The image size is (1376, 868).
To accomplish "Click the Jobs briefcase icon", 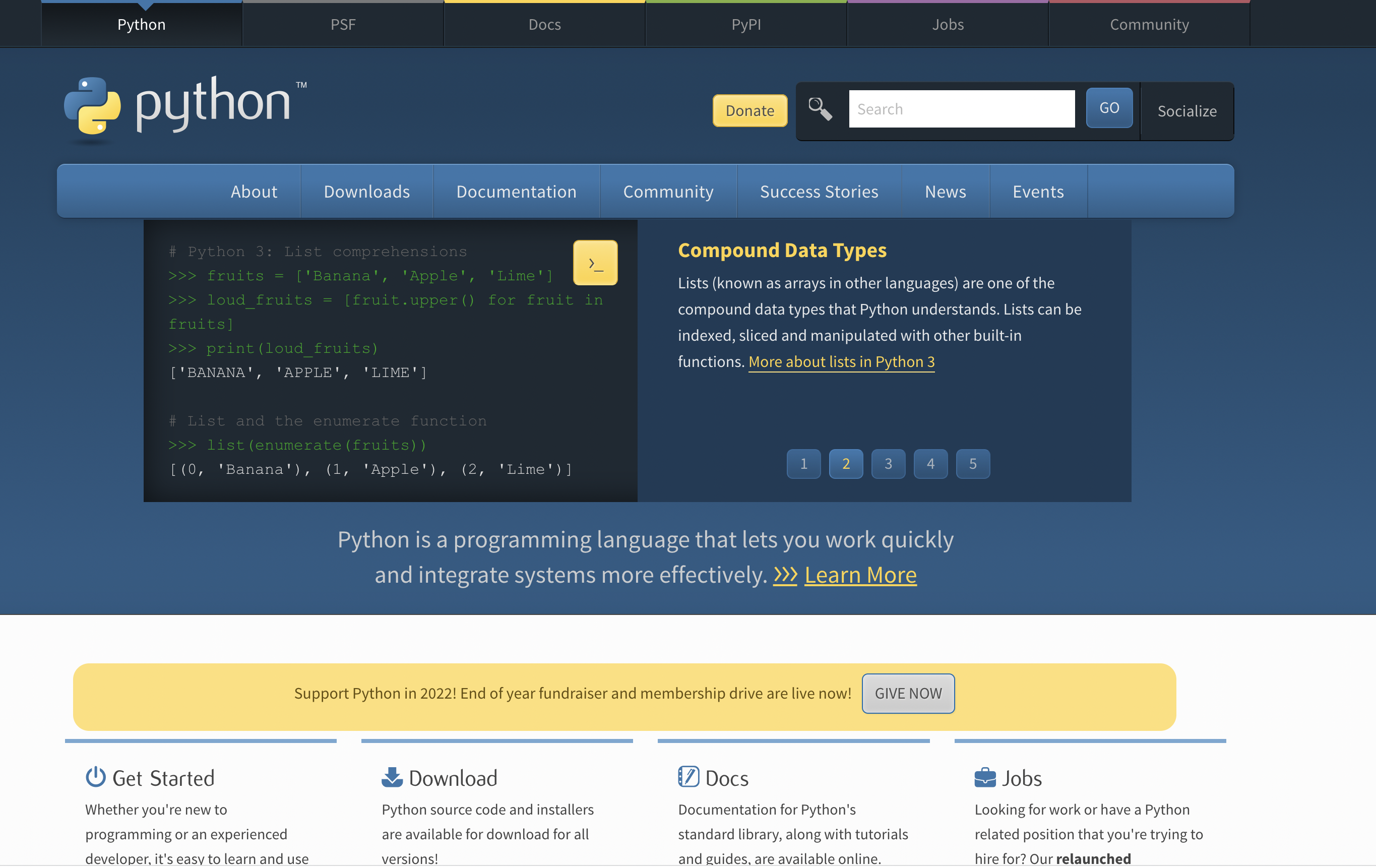I will [984, 778].
